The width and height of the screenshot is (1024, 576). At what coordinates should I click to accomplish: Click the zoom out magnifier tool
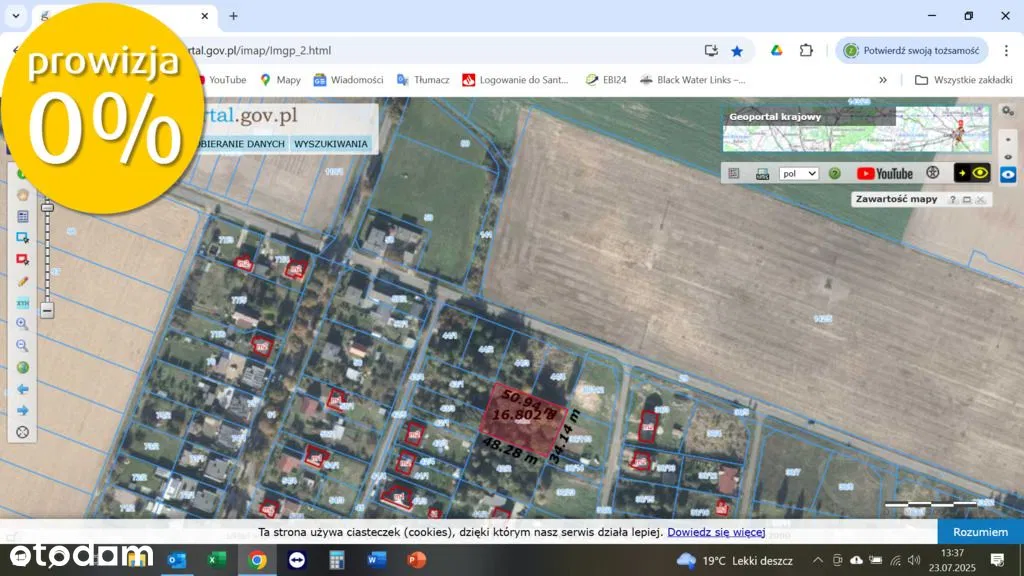point(22,346)
